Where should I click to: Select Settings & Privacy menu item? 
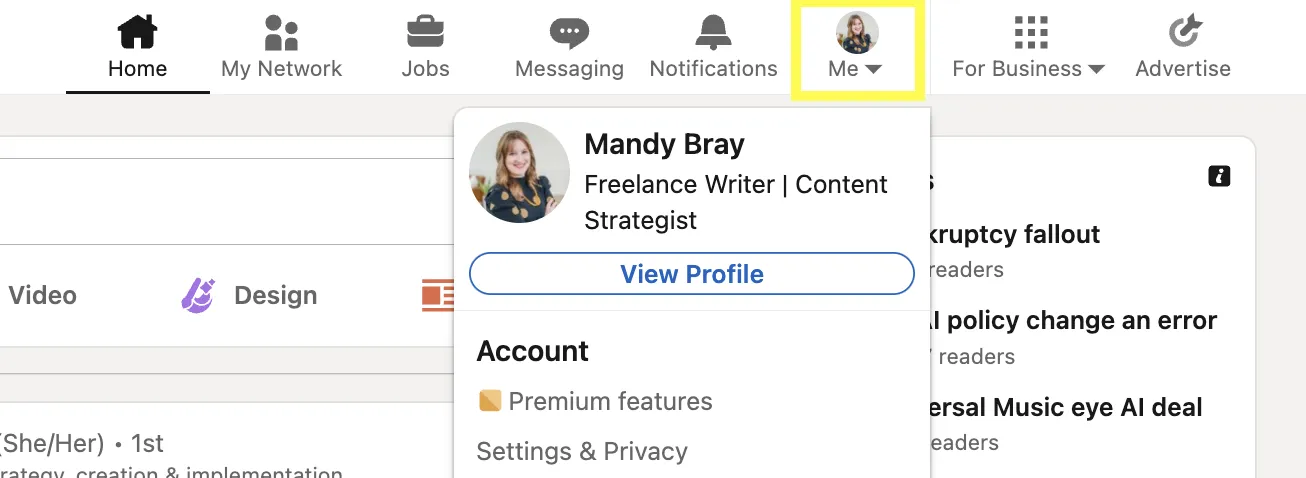pos(582,452)
